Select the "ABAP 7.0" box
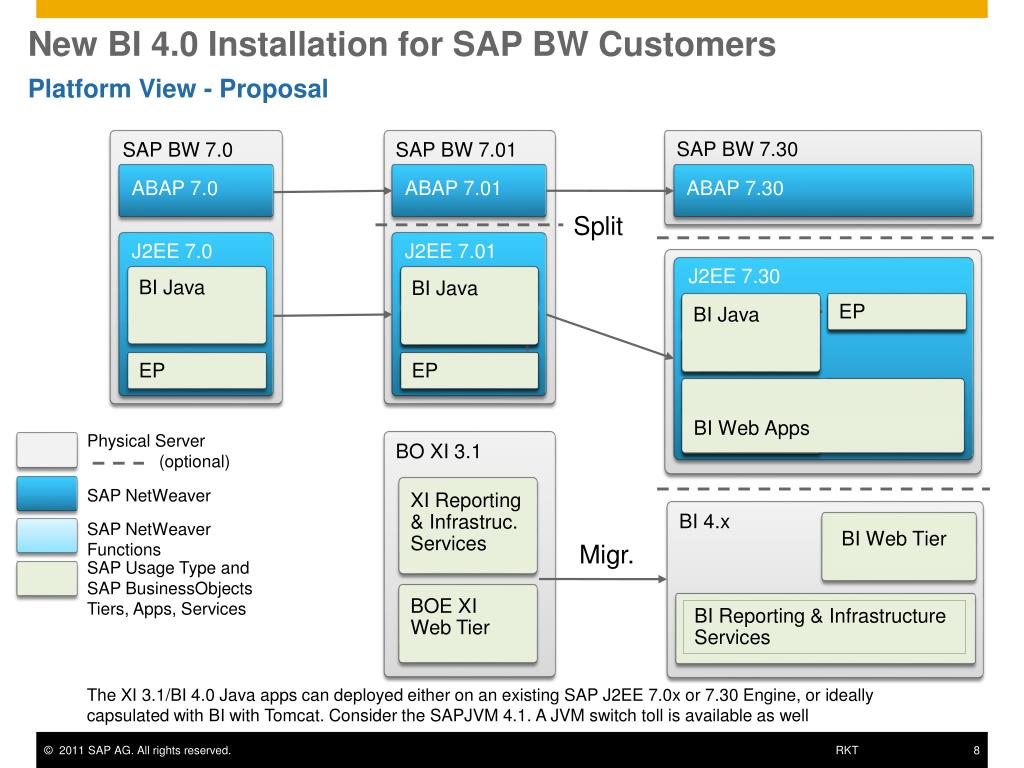1024x768 pixels. click(196, 190)
